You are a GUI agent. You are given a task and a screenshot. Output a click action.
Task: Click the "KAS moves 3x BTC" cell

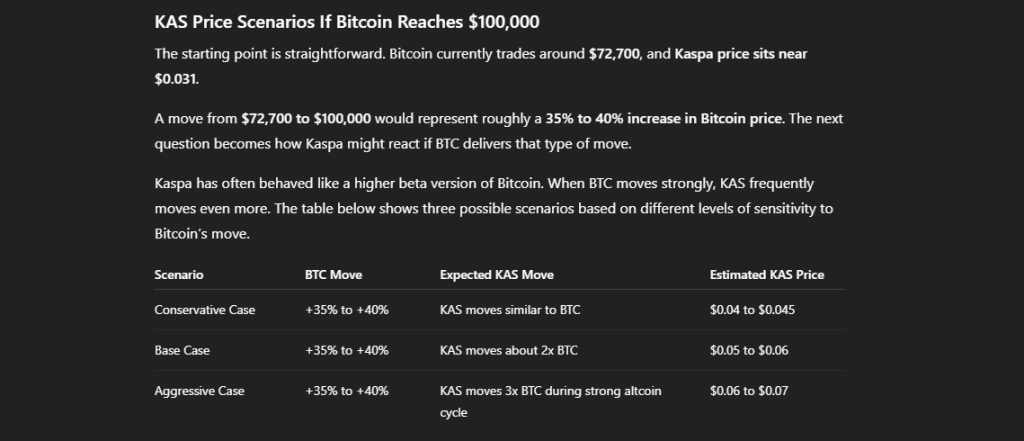(x=550, y=391)
